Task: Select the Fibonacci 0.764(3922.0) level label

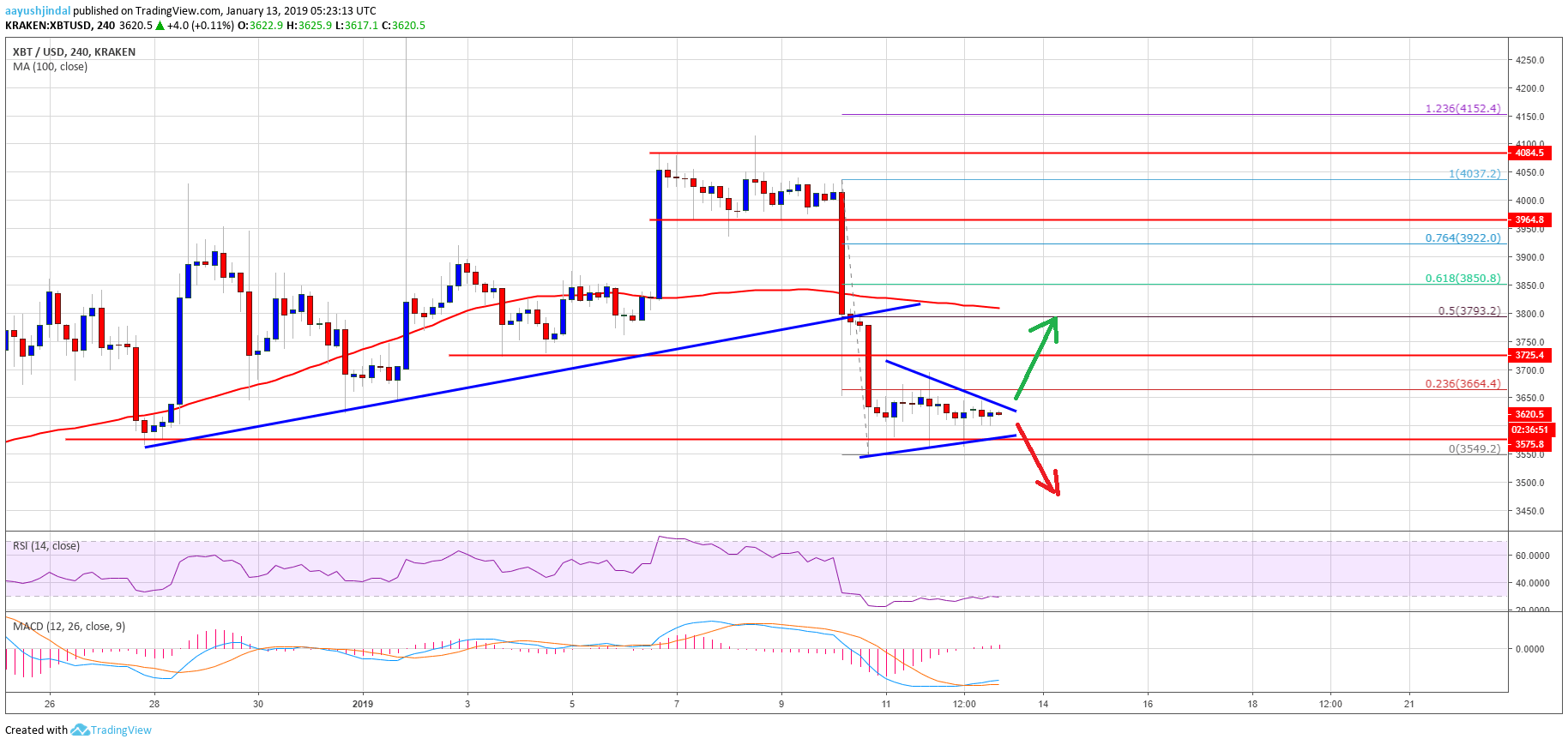Action: [1462, 238]
